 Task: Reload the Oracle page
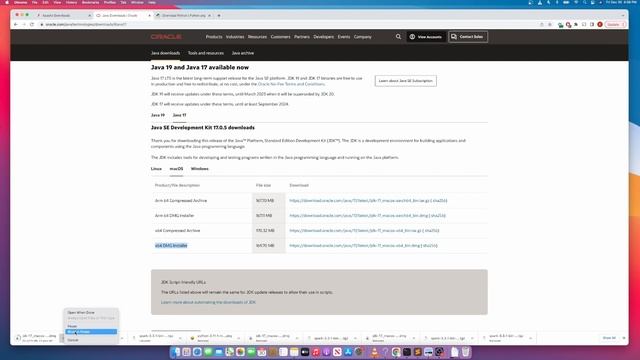[x=32, y=24]
